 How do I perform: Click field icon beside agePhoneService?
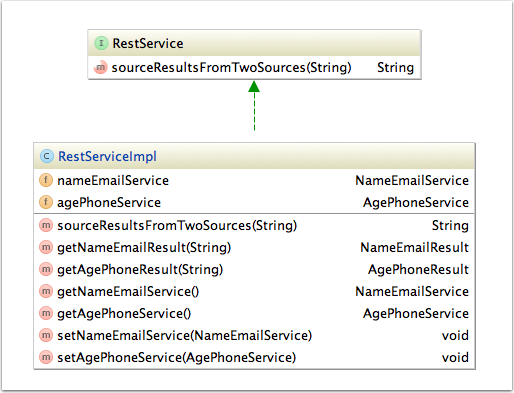click(46, 202)
